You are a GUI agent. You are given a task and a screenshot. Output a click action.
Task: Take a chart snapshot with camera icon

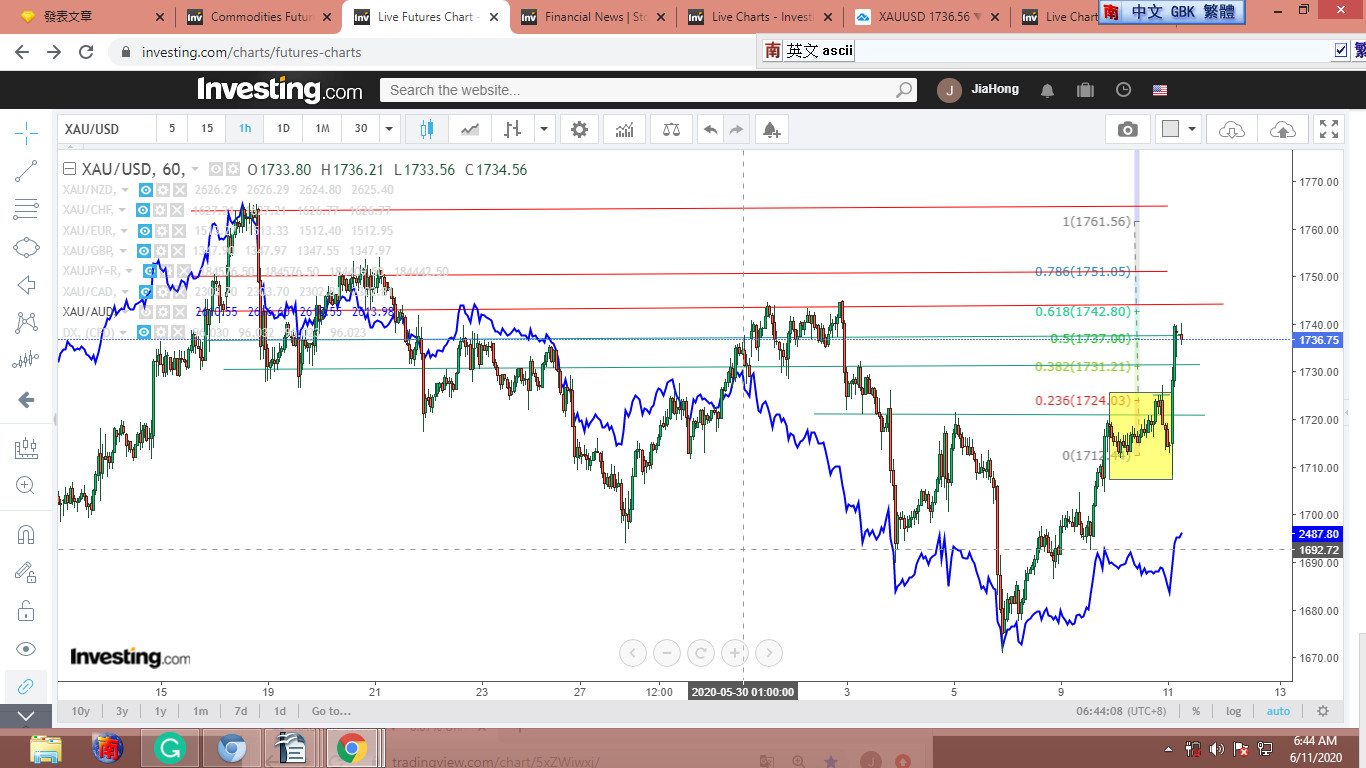(1127, 129)
